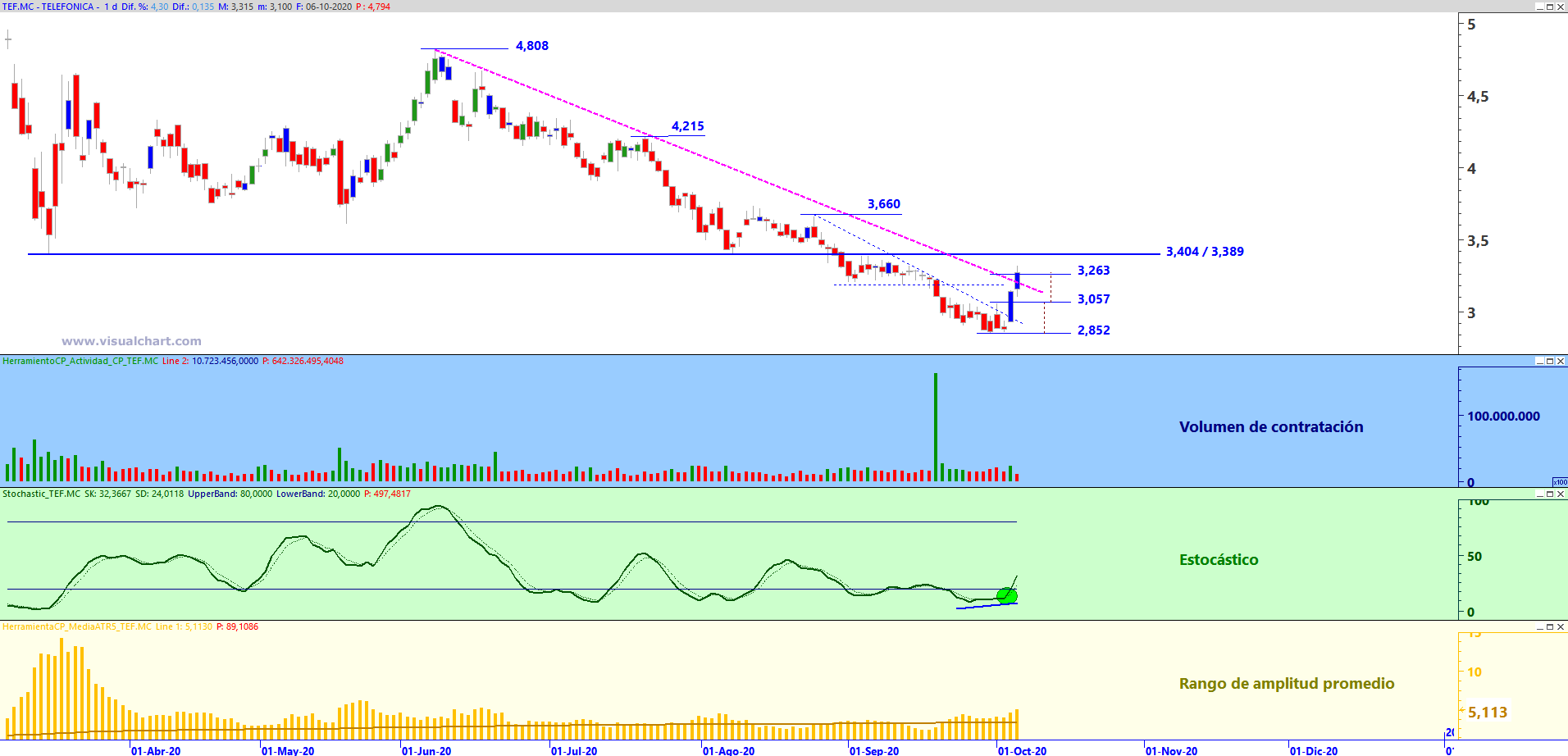Click the 01-Abr-20 date on the time axis

(x=156, y=750)
